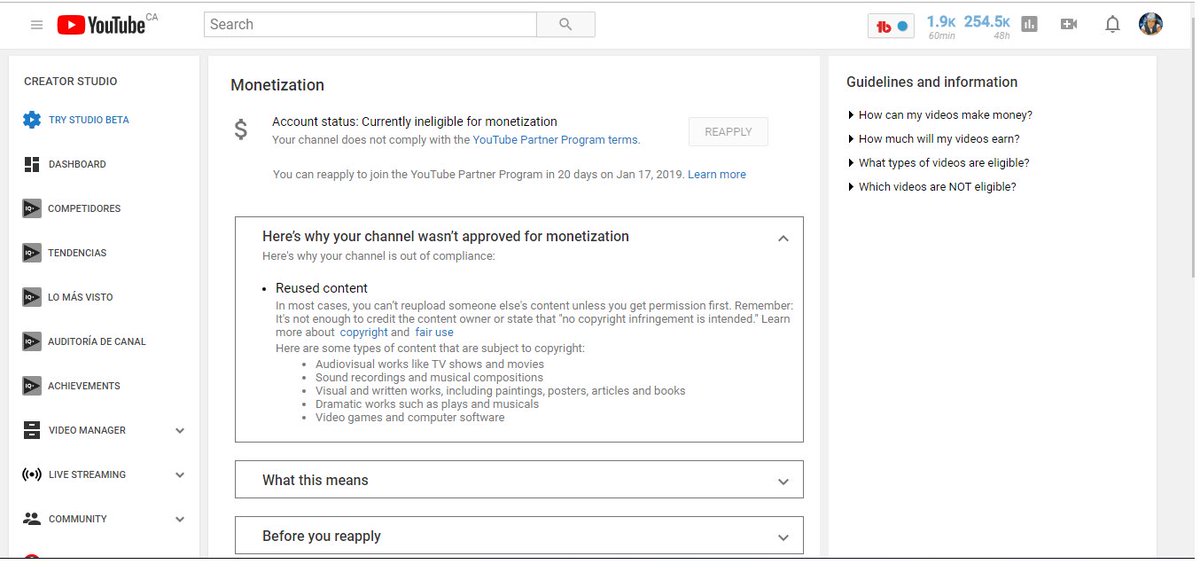The width and height of the screenshot is (1200, 572).
Task: Click the YouTube logo
Action: coord(102,25)
